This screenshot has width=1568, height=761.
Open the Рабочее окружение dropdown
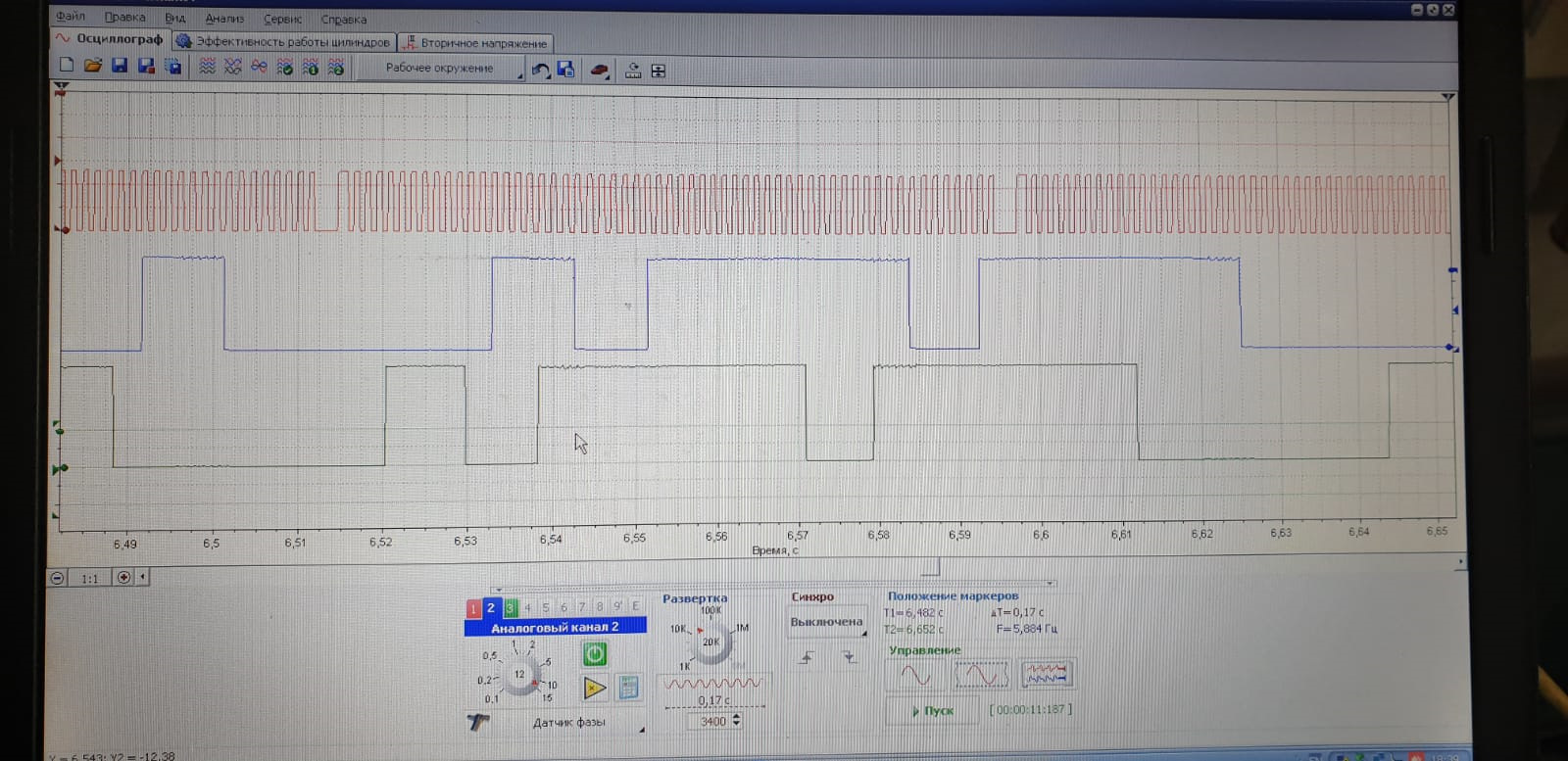(440, 69)
